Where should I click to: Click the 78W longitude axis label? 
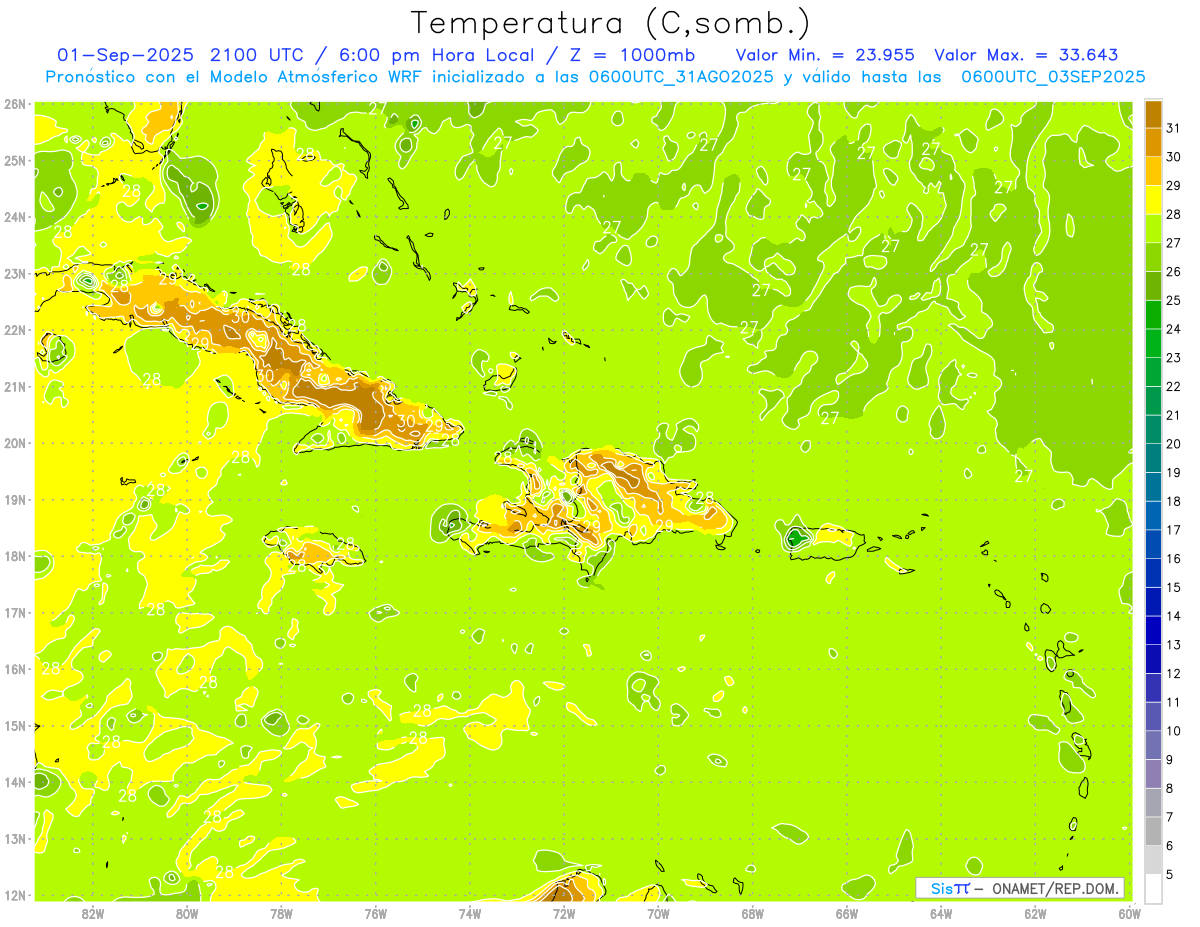click(281, 912)
